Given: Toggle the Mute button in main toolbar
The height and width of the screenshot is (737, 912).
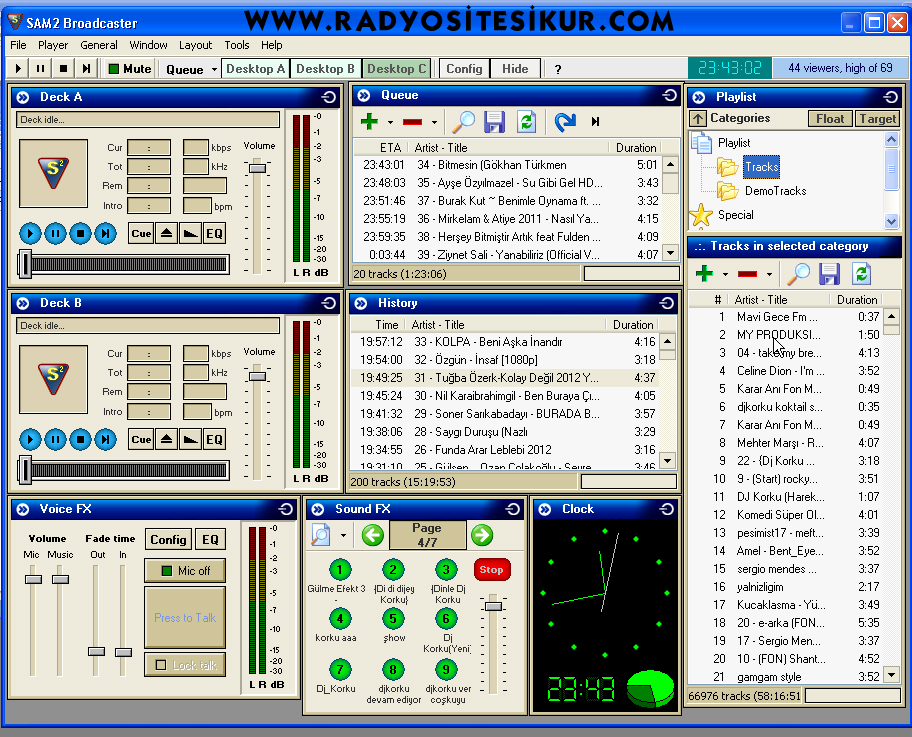Looking at the screenshot, I should 130,69.
